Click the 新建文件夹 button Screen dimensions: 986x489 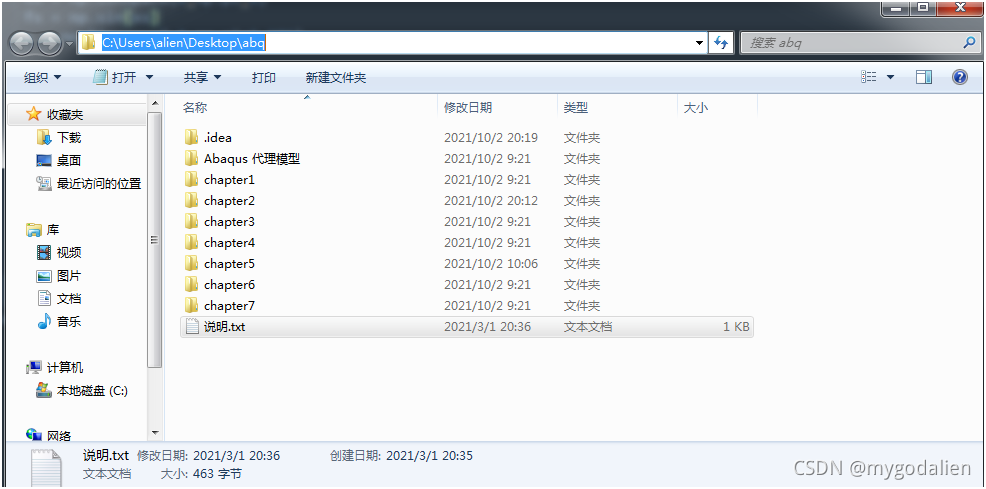point(336,77)
